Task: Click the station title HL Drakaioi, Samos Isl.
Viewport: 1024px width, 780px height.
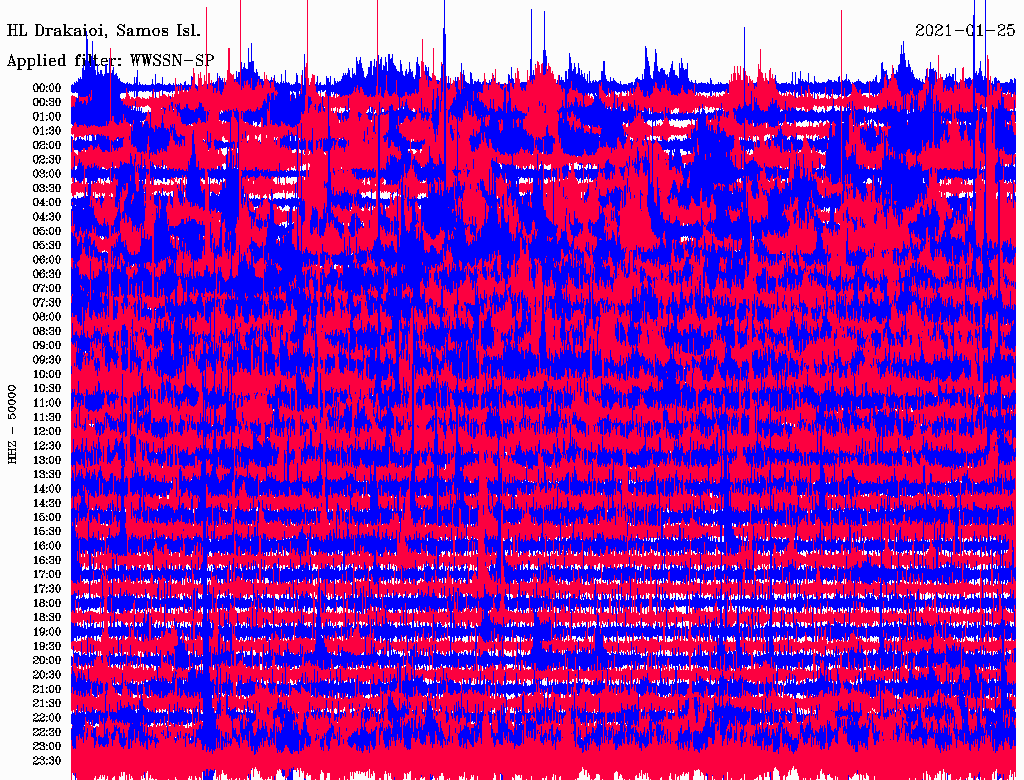Action: 104,30
